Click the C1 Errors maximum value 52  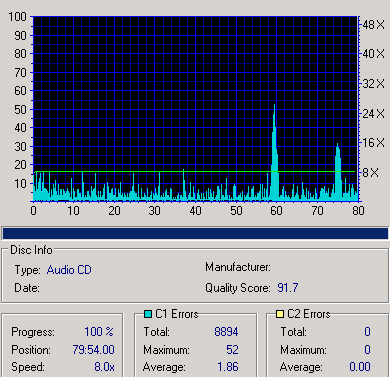pyautogui.click(x=232, y=350)
